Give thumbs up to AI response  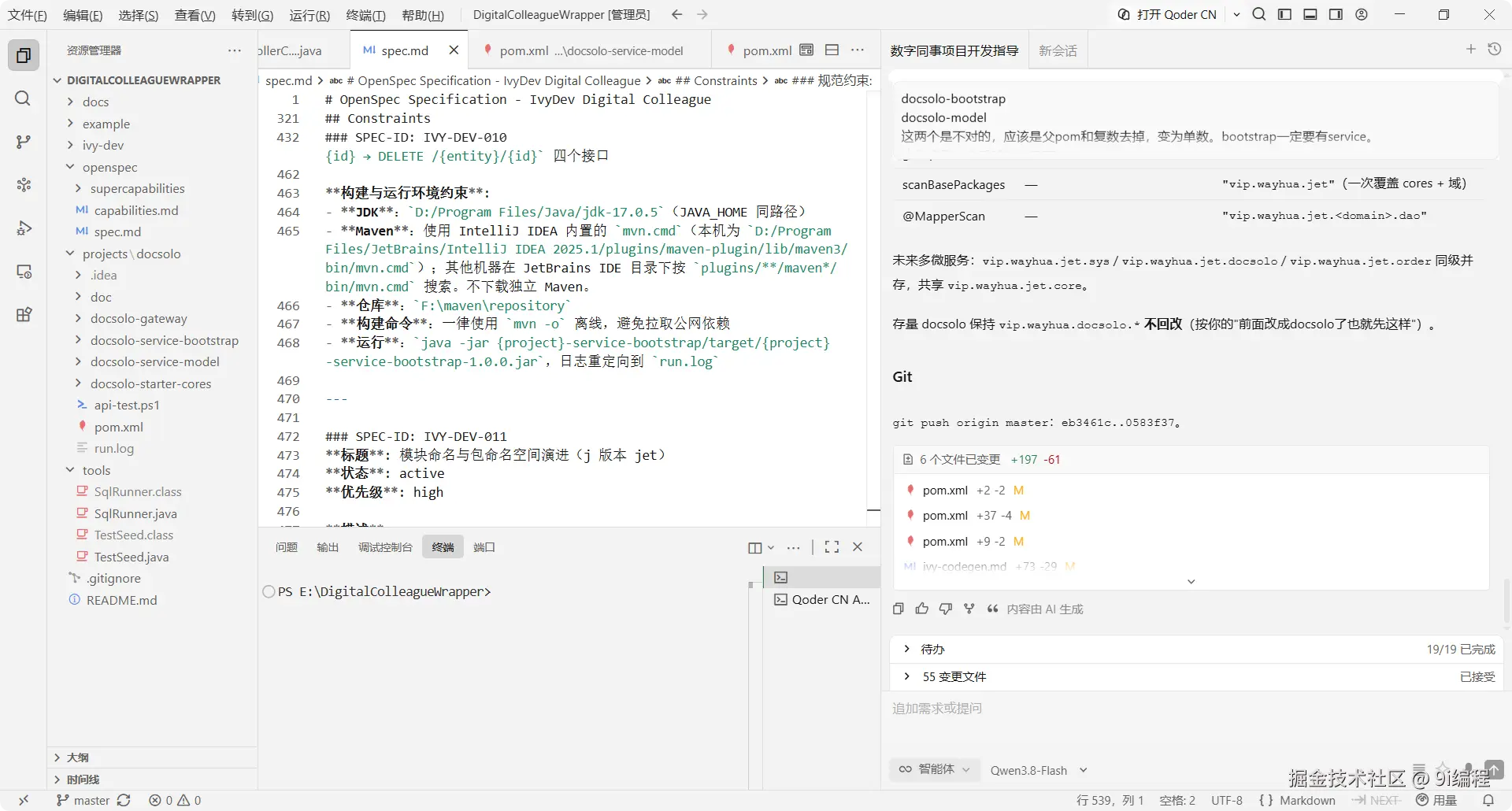(x=922, y=609)
